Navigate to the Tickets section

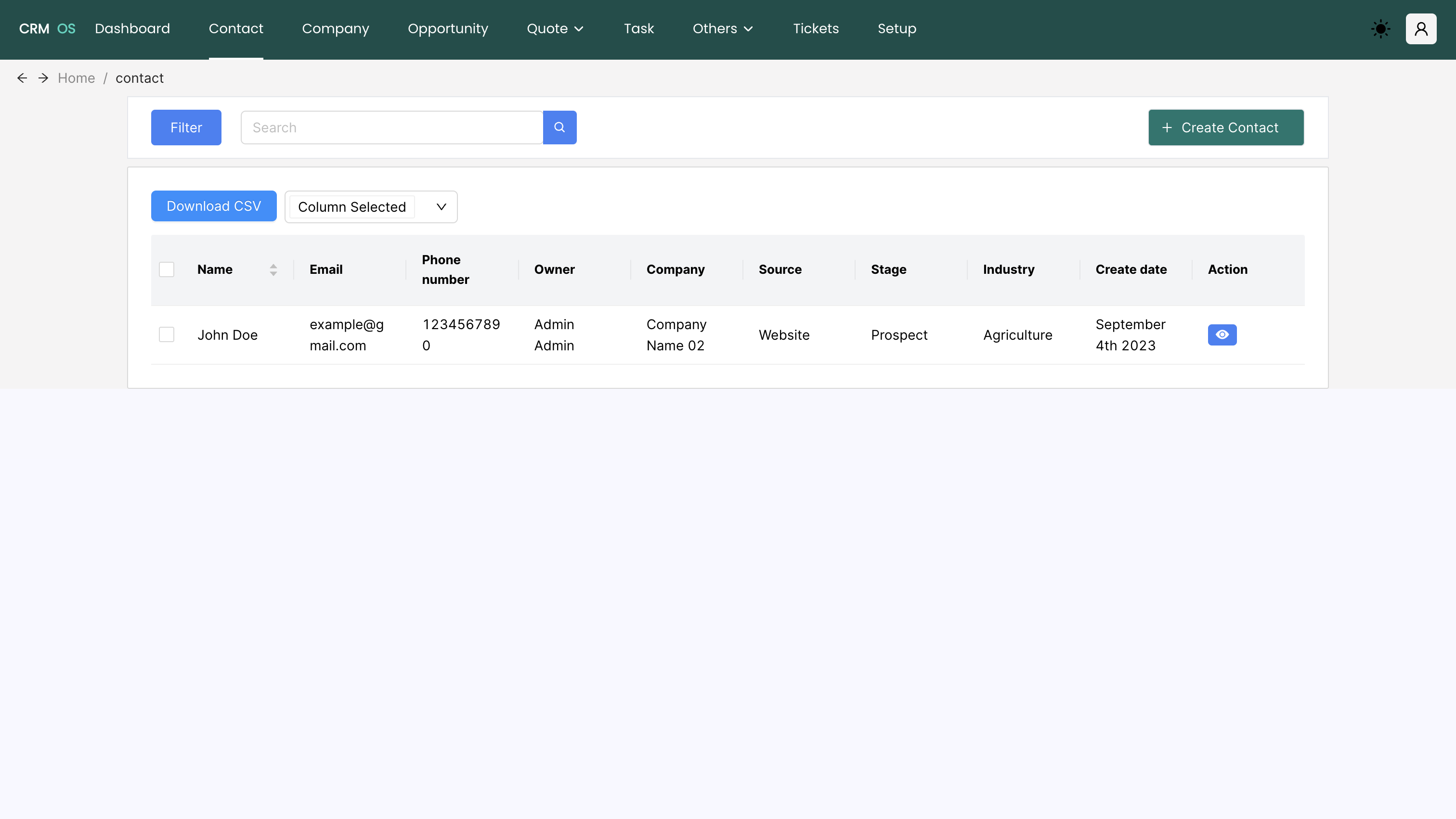pyautogui.click(x=816, y=29)
